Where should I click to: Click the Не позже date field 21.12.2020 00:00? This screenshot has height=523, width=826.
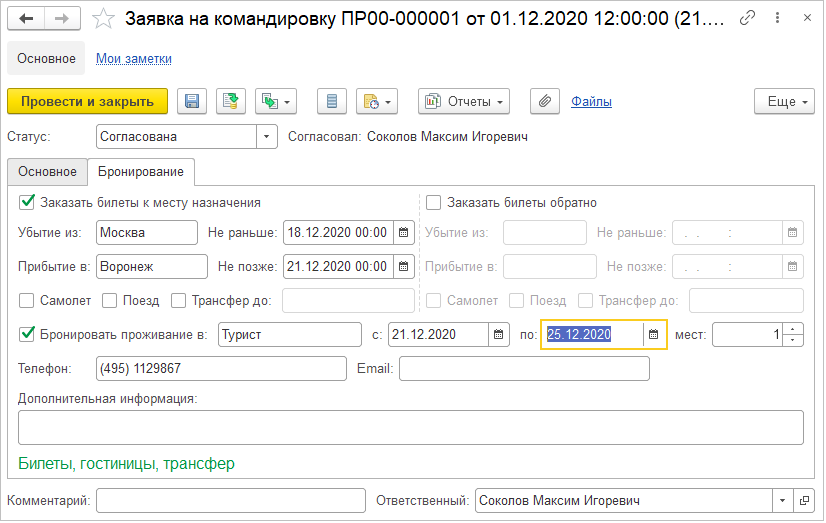(338, 267)
